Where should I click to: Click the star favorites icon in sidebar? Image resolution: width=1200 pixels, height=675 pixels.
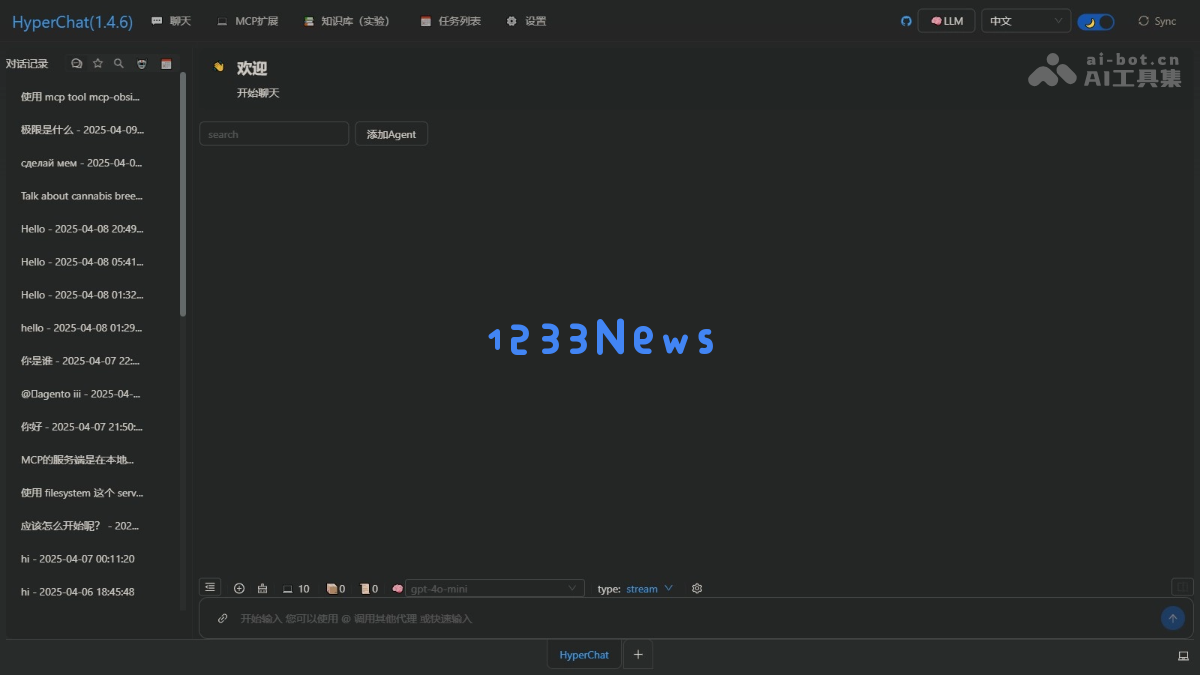coord(98,63)
